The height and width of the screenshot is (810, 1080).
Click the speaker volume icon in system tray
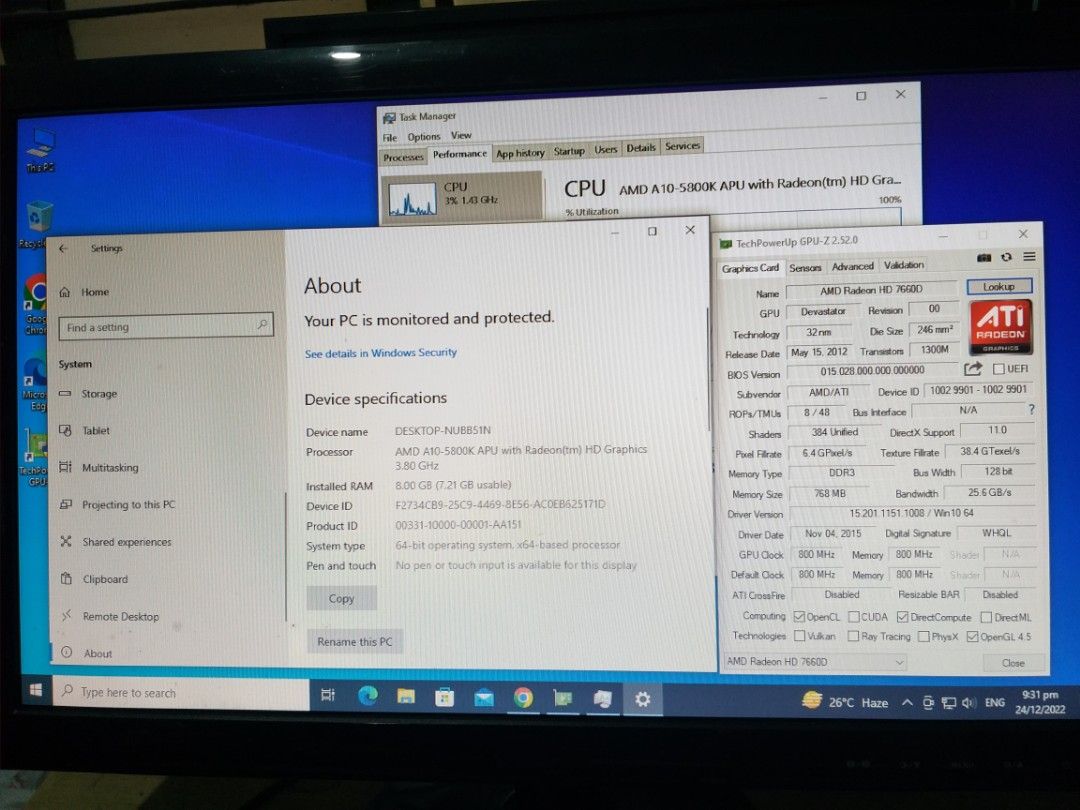968,703
